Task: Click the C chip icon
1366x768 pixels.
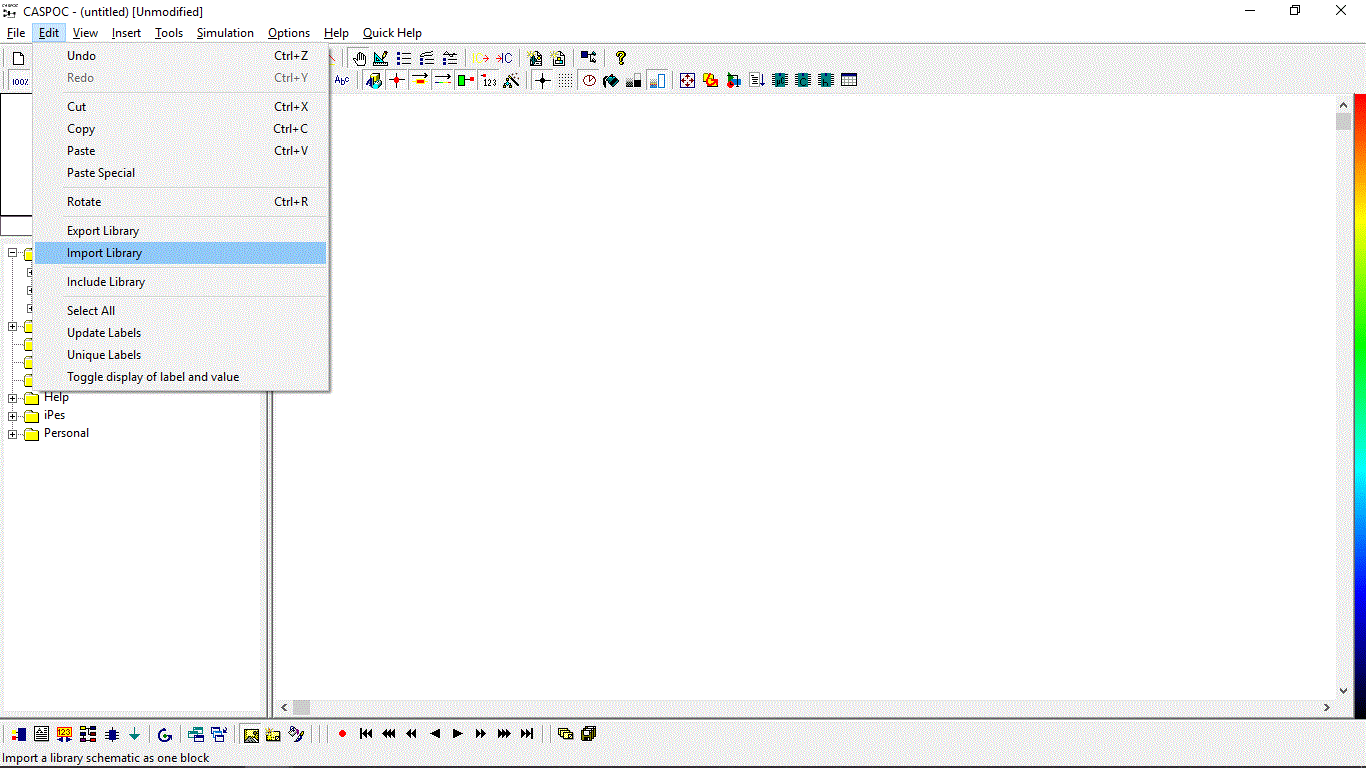Action: (x=803, y=80)
